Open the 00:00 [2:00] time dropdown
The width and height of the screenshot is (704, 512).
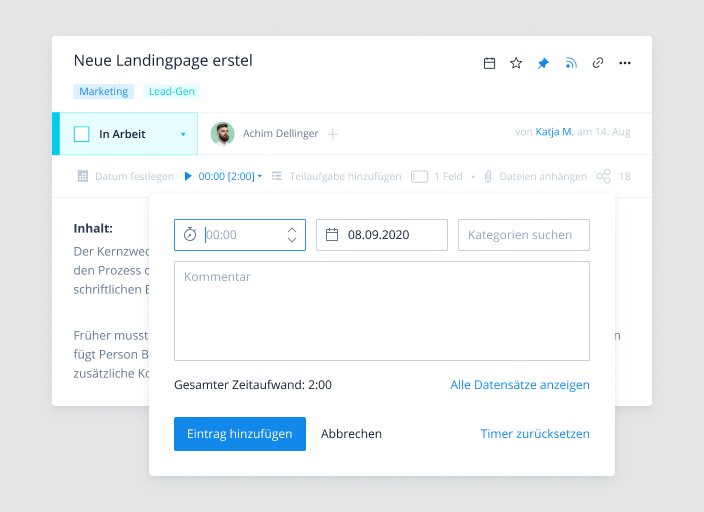pyautogui.click(x=230, y=176)
